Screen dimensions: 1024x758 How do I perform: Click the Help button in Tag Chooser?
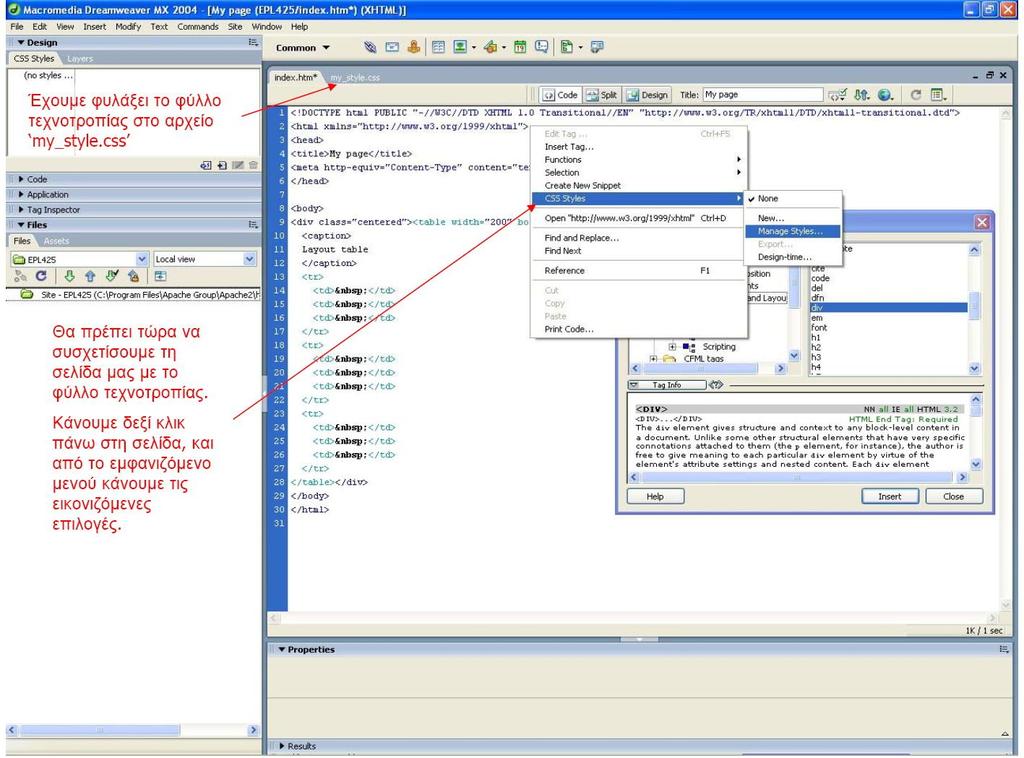655,496
